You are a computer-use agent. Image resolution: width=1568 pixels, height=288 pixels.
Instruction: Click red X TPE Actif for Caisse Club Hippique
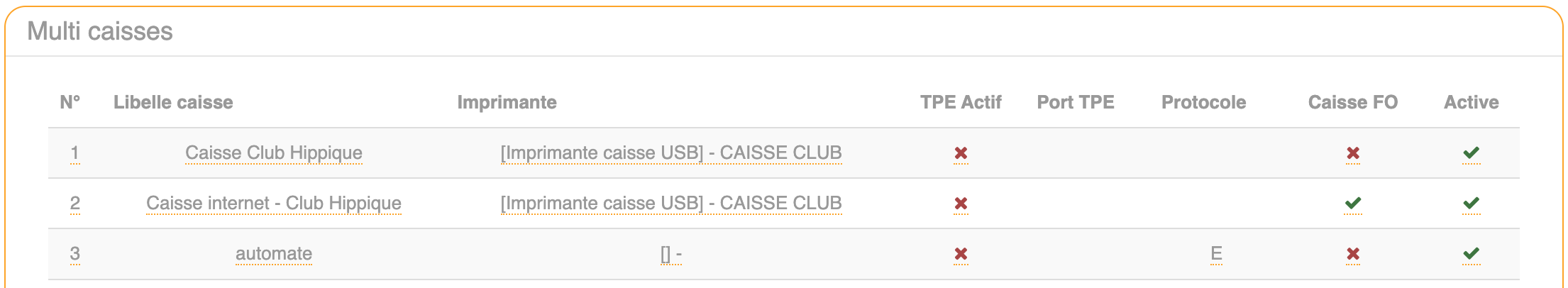coord(961,153)
